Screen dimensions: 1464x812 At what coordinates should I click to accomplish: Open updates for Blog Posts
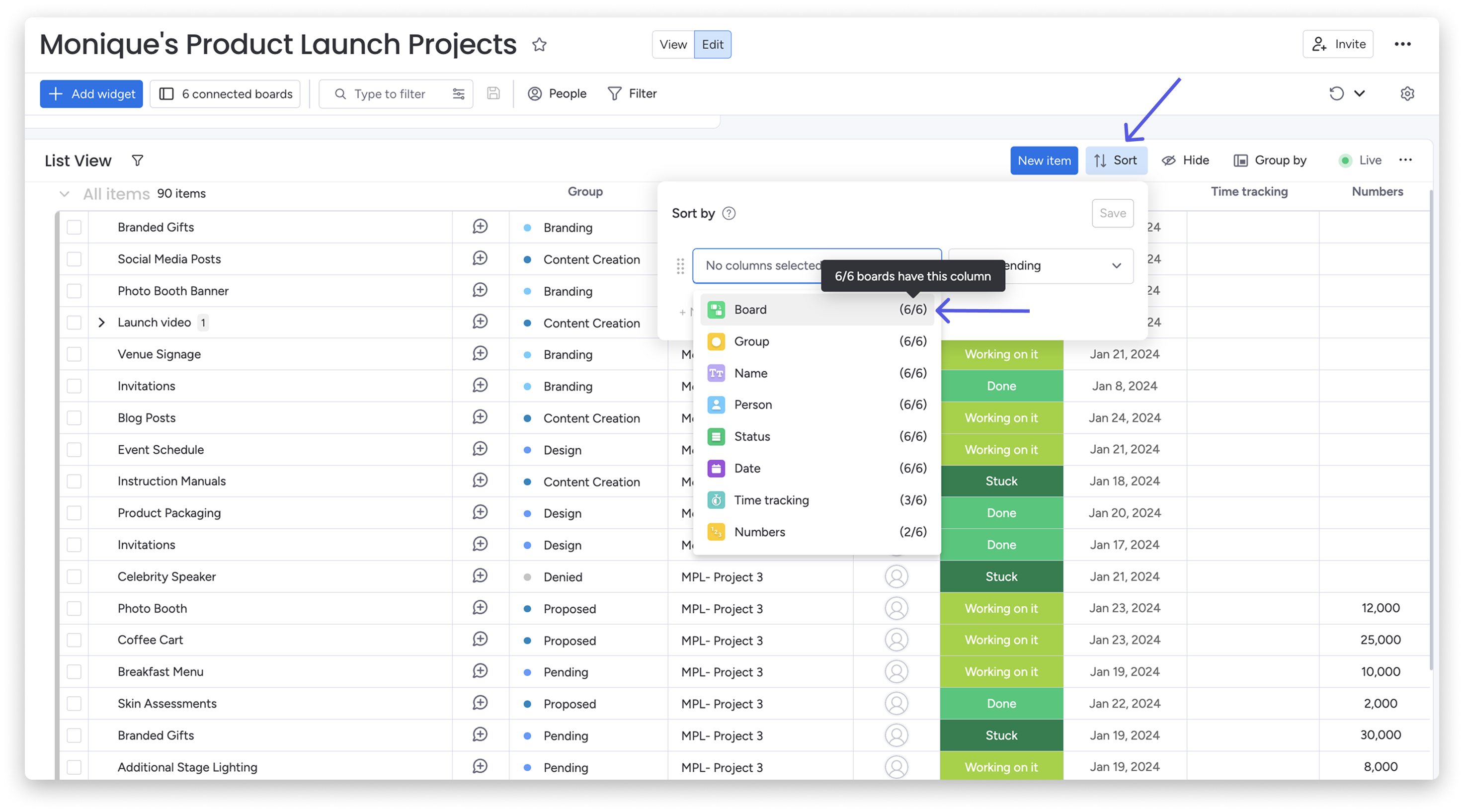480,417
